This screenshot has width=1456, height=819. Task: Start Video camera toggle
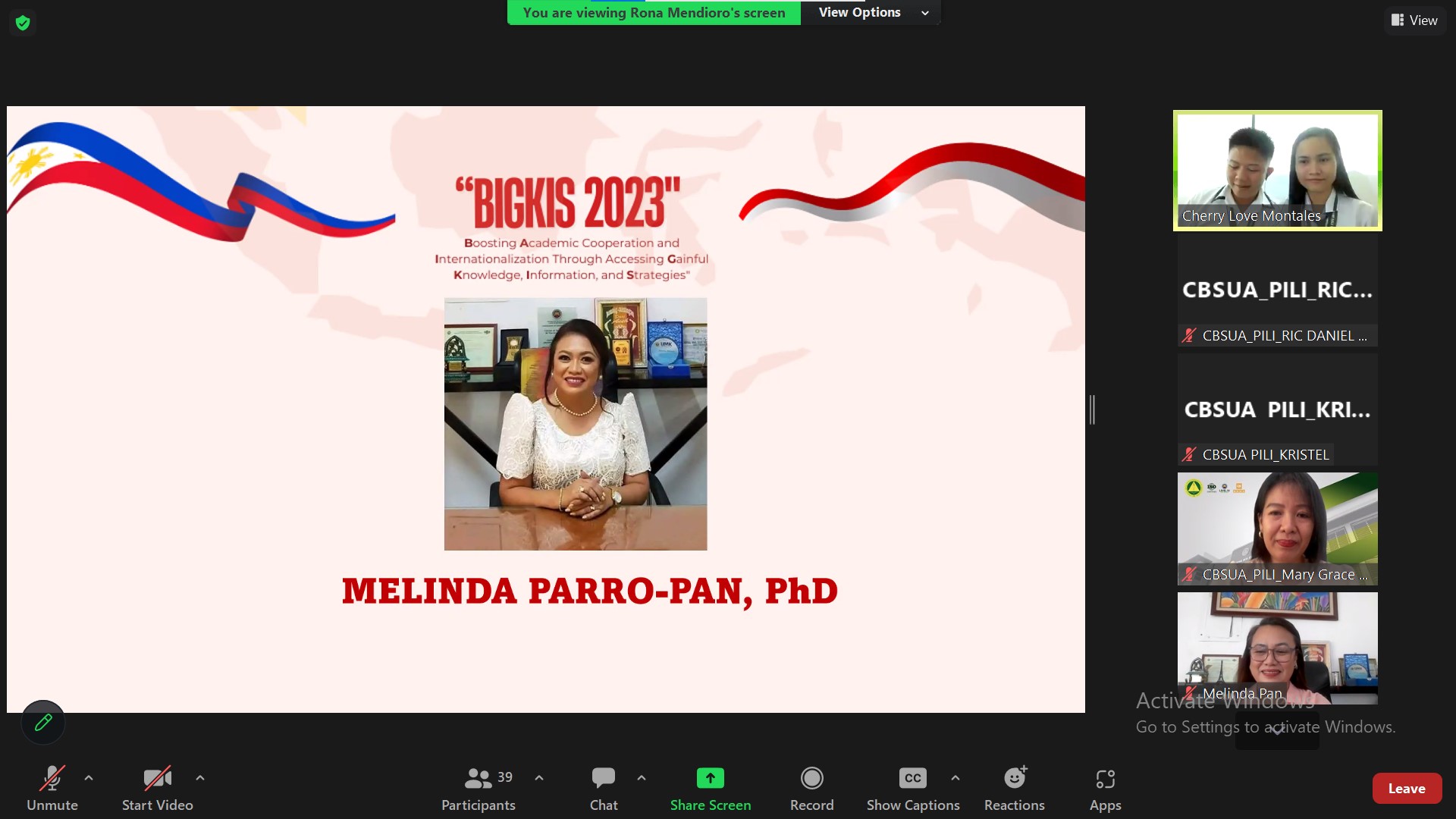[157, 789]
